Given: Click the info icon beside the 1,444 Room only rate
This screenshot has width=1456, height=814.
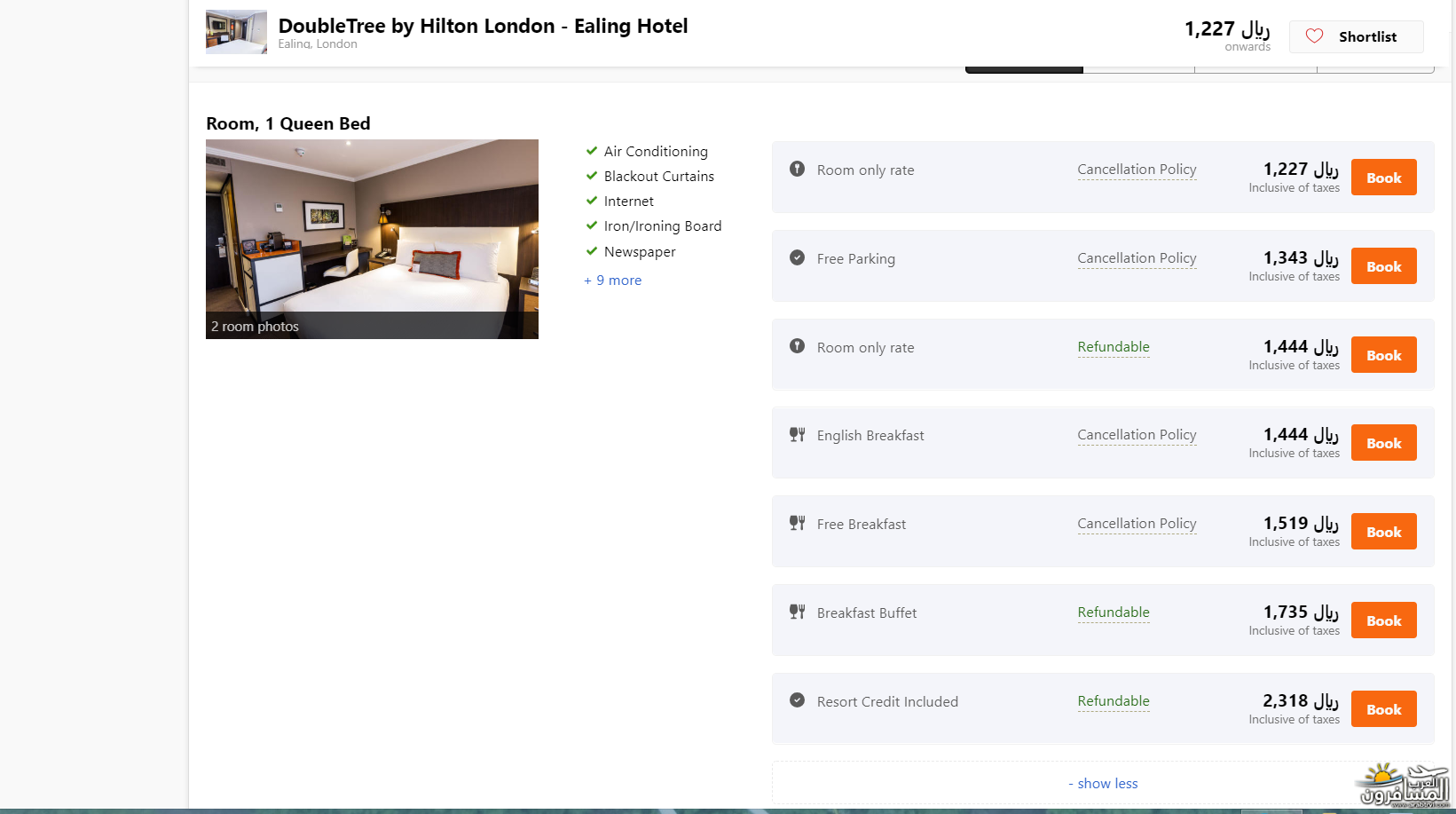Looking at the screenshot, I should pos(798,346).
